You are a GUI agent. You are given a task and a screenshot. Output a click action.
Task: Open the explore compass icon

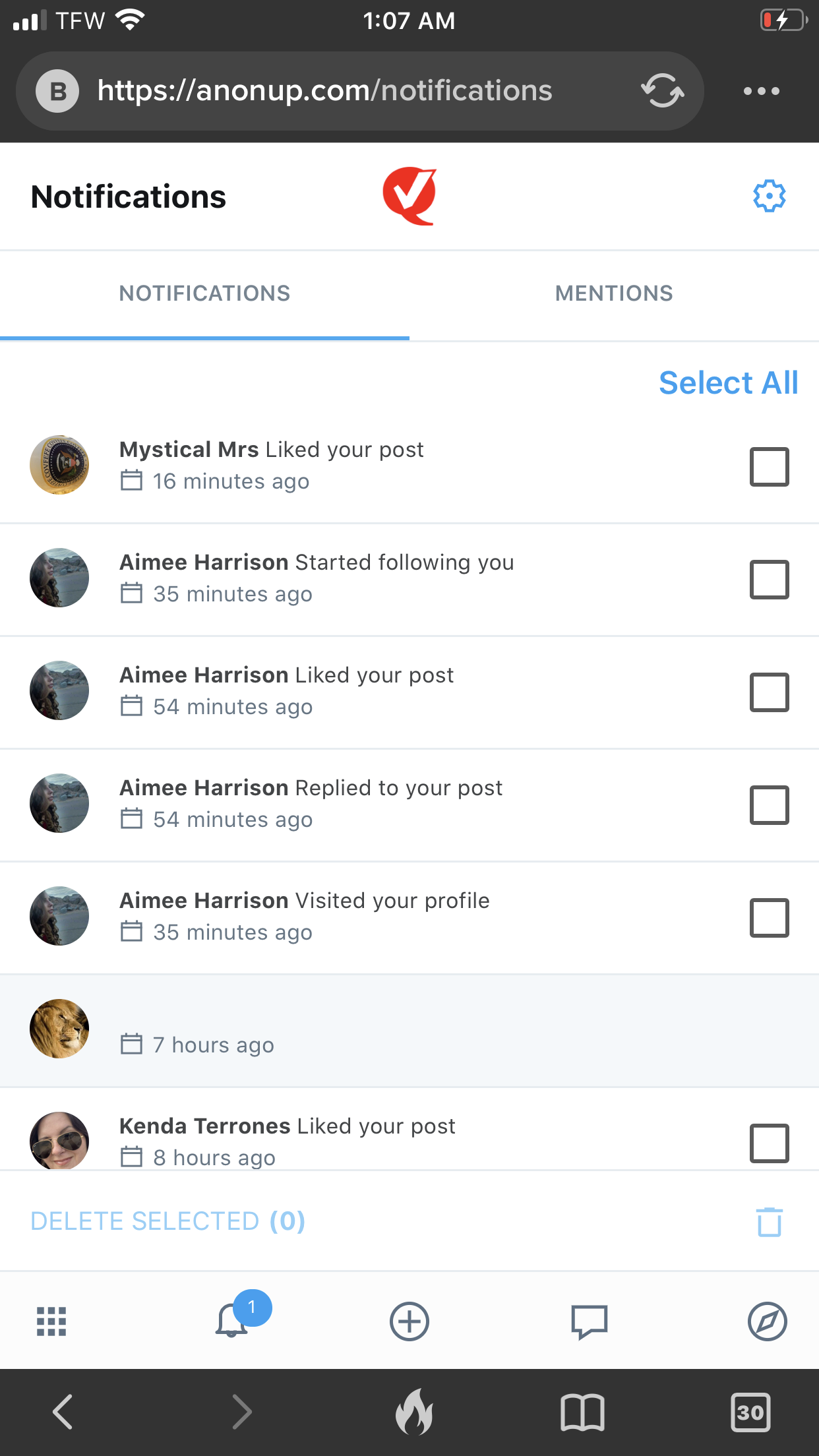click(x=767, y=1321)
